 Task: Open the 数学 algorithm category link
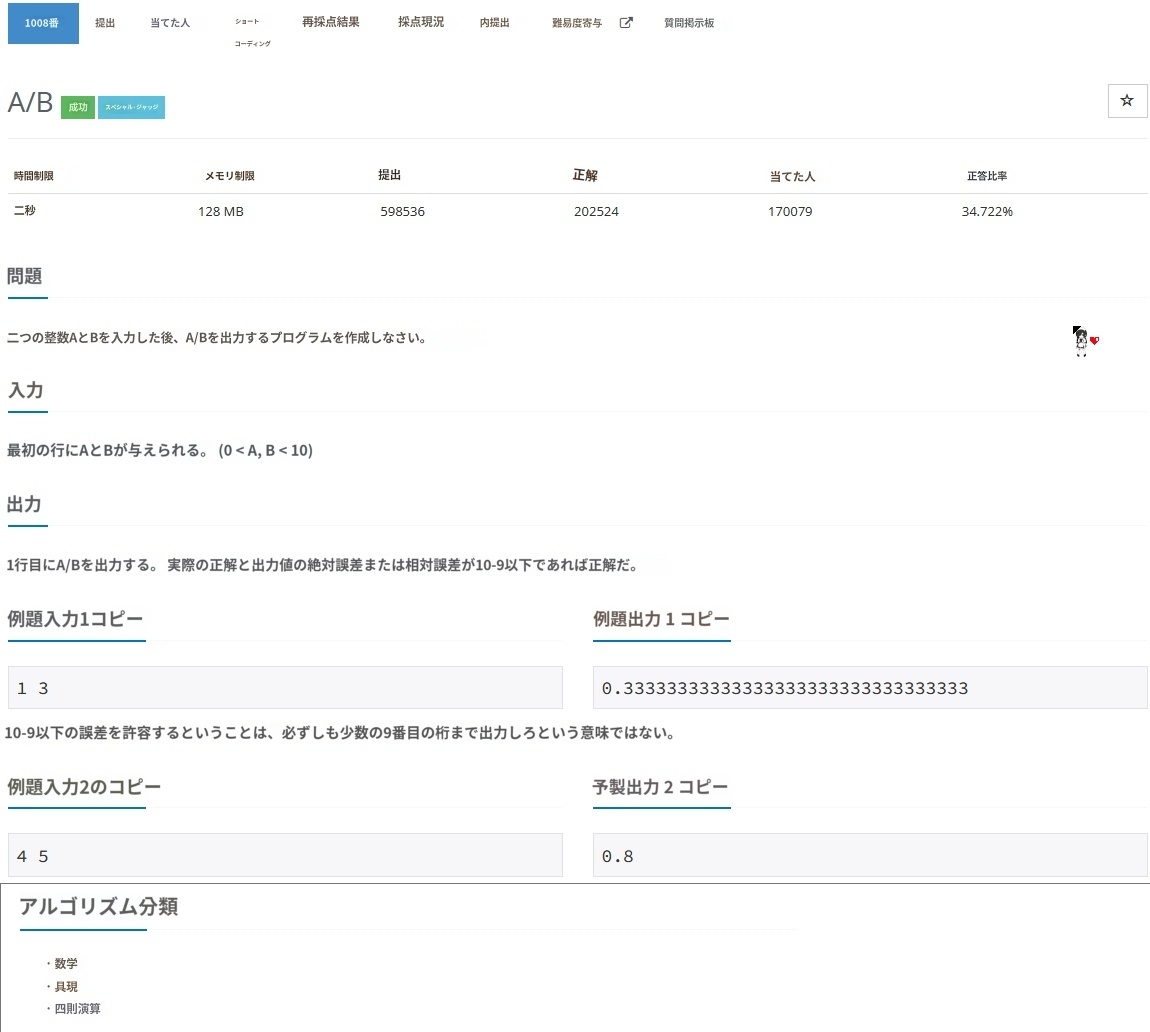pyautogui.click(x=66, y=964)
